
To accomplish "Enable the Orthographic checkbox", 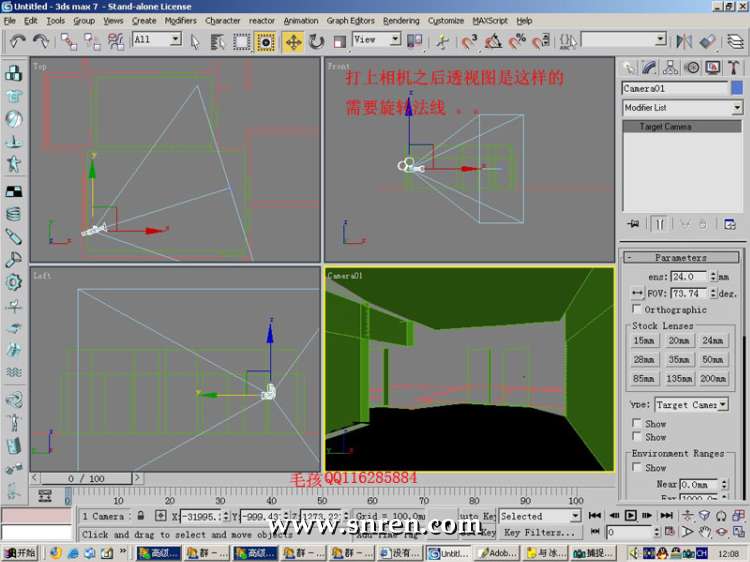I will 638,310.
